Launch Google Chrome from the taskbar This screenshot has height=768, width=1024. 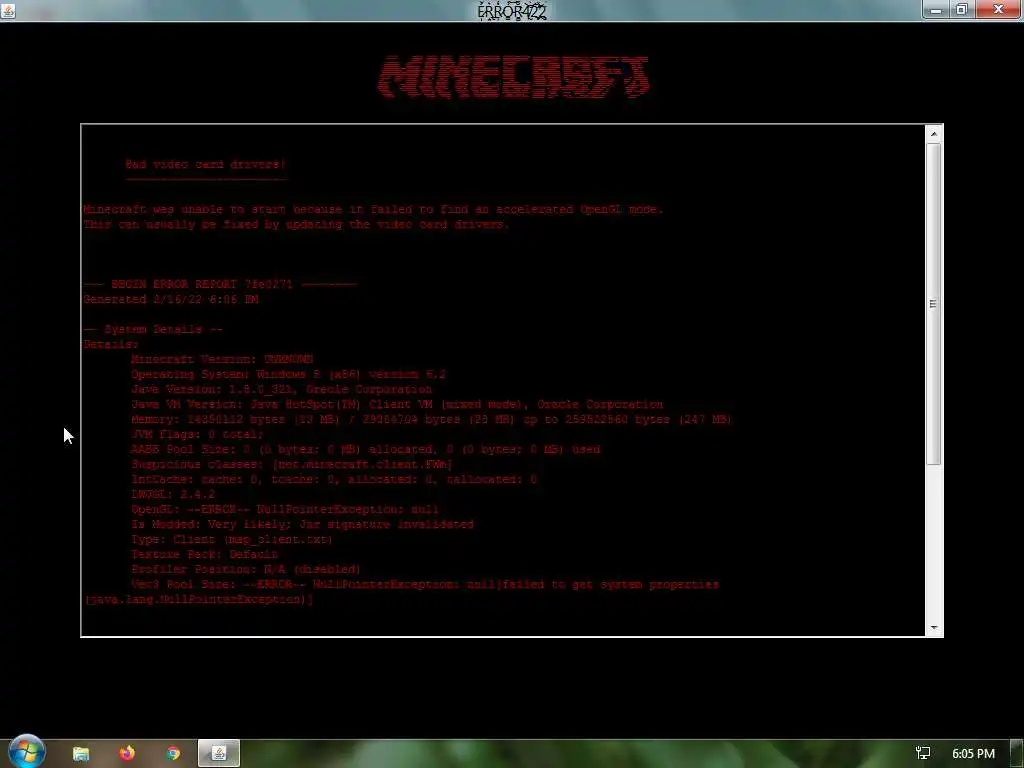point(173,754)
